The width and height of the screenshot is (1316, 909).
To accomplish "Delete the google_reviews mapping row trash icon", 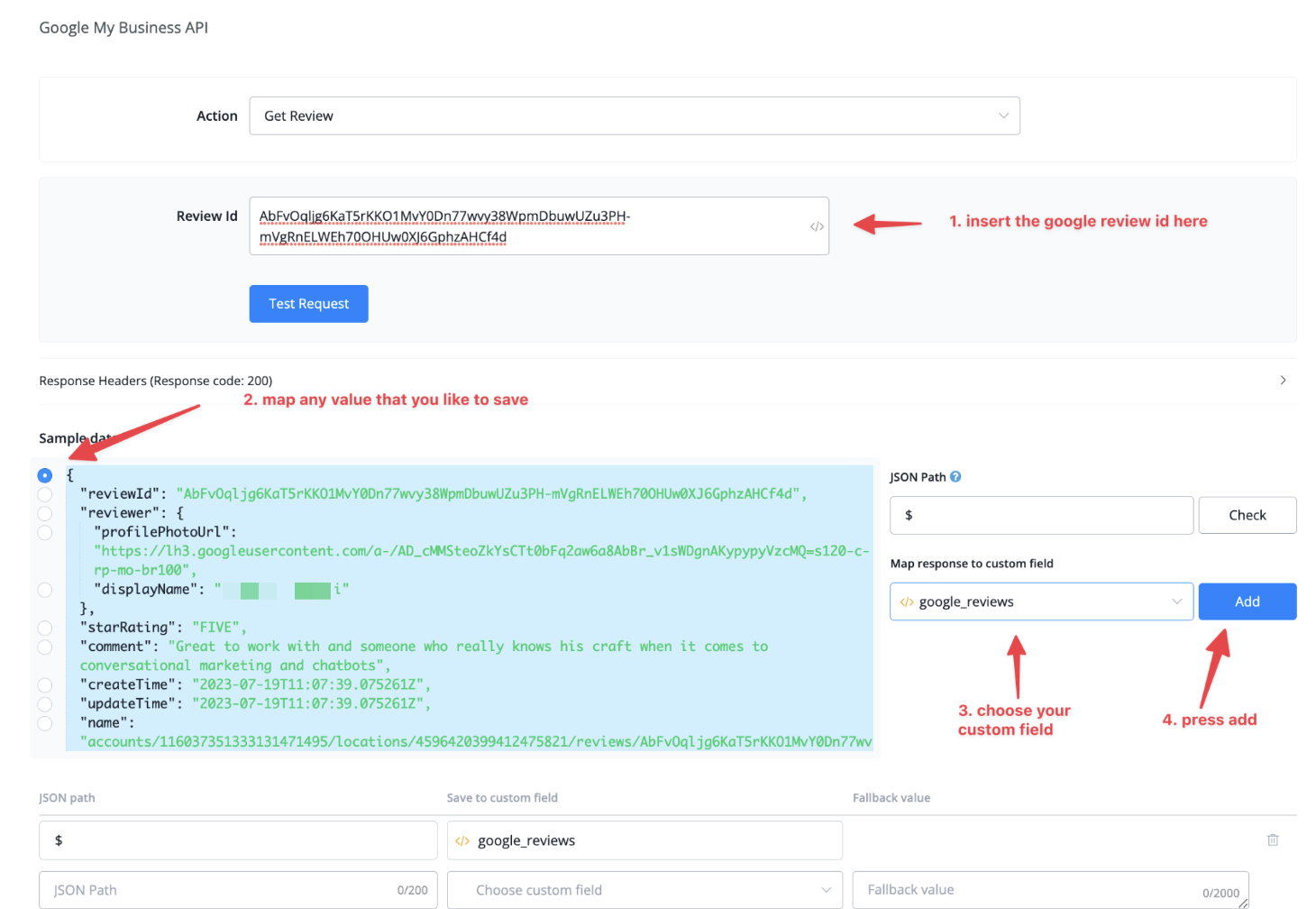I will pos(1273,840).
